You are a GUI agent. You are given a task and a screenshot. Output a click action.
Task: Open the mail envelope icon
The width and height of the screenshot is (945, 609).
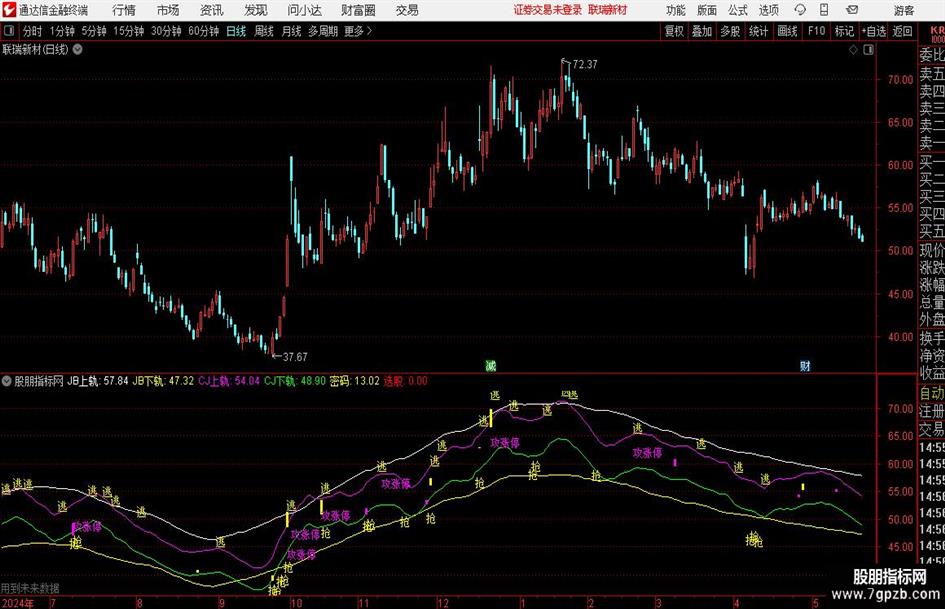[x=852, y=10]
